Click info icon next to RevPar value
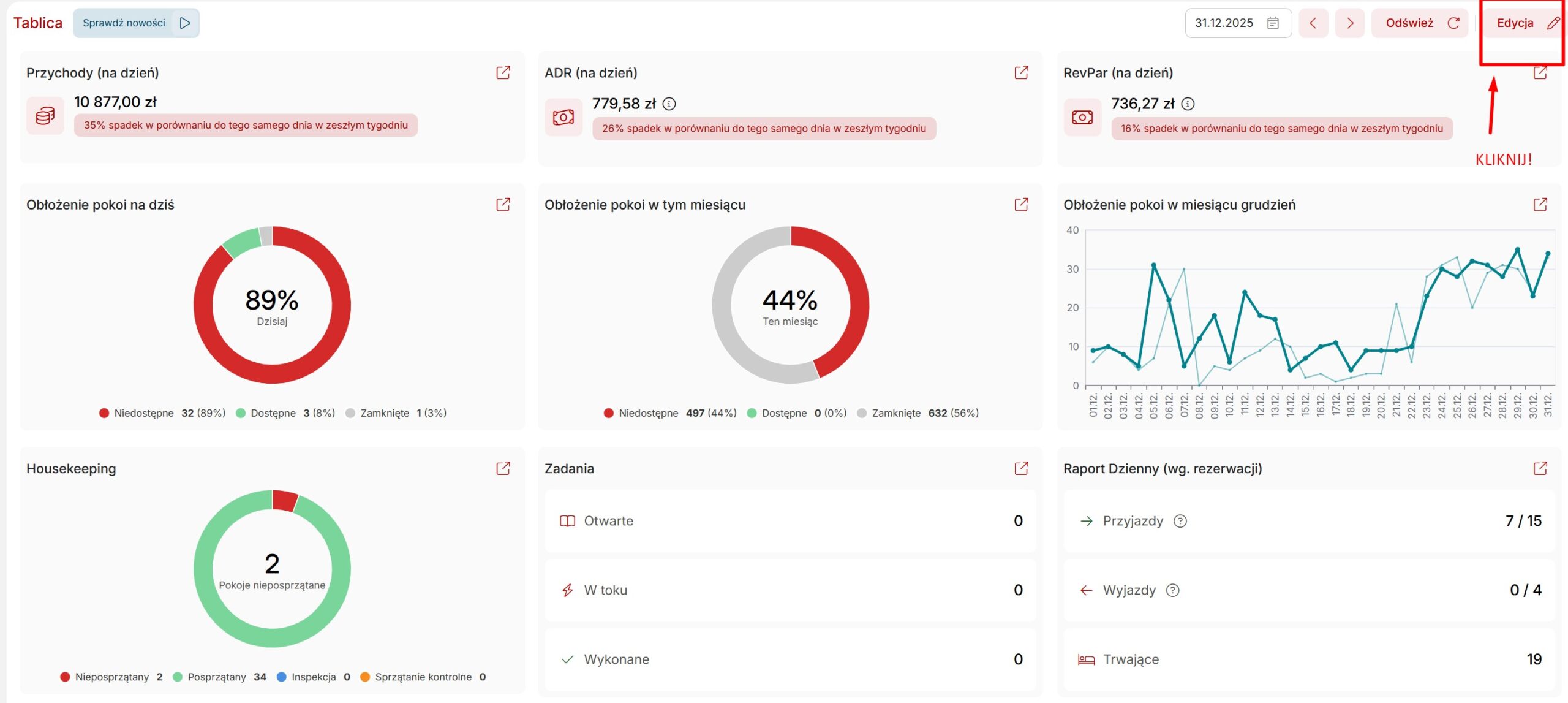The image size is (1568, 703). coord(1188,104)
